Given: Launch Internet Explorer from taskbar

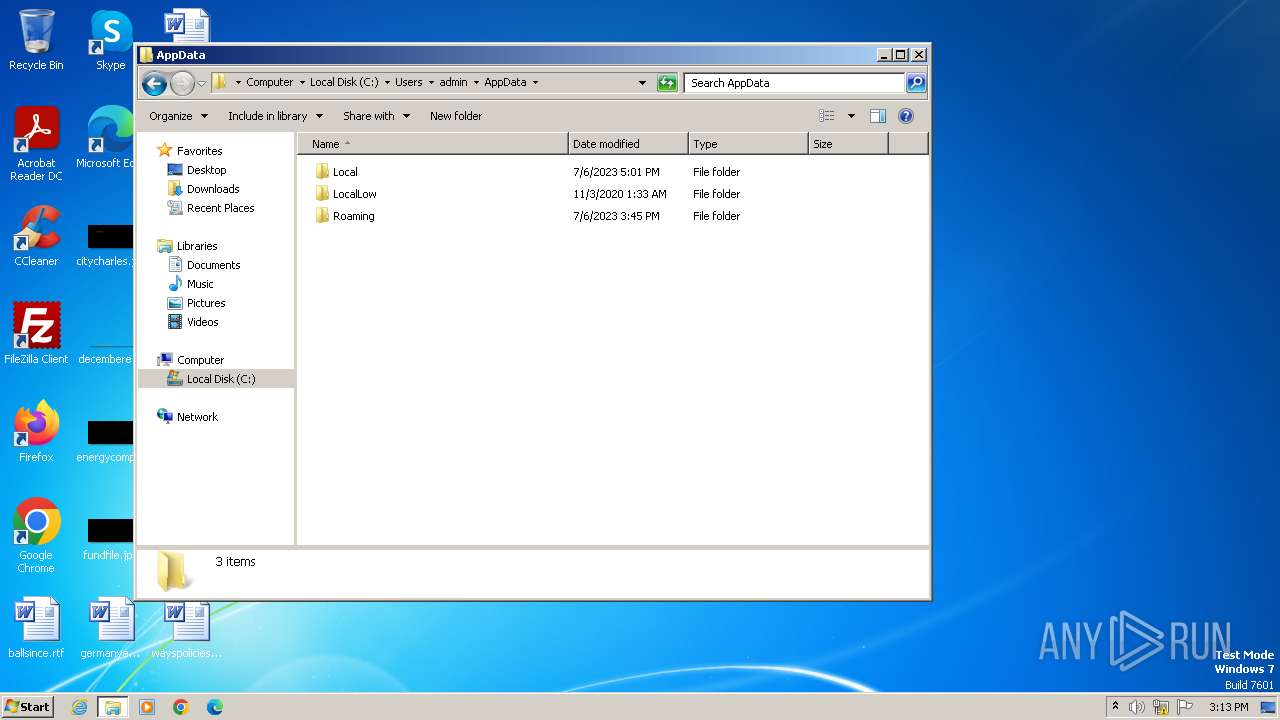Looking at the screenshot, I should (79, 707).
